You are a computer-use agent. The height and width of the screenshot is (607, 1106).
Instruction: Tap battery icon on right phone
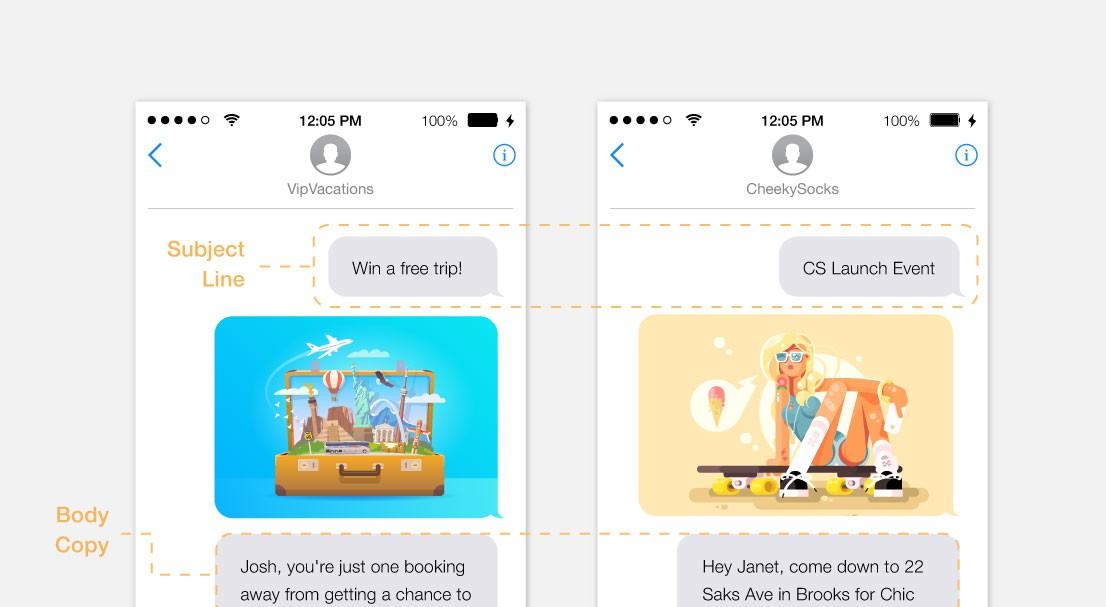point(945,120)
